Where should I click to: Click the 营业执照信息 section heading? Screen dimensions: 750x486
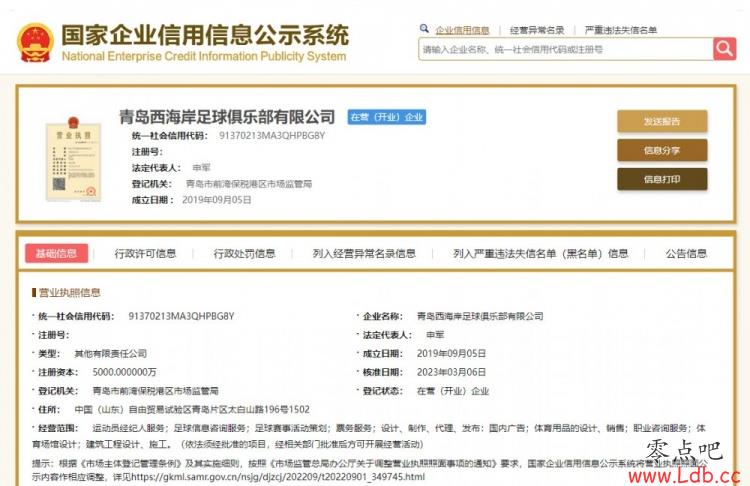pos(69,293)
